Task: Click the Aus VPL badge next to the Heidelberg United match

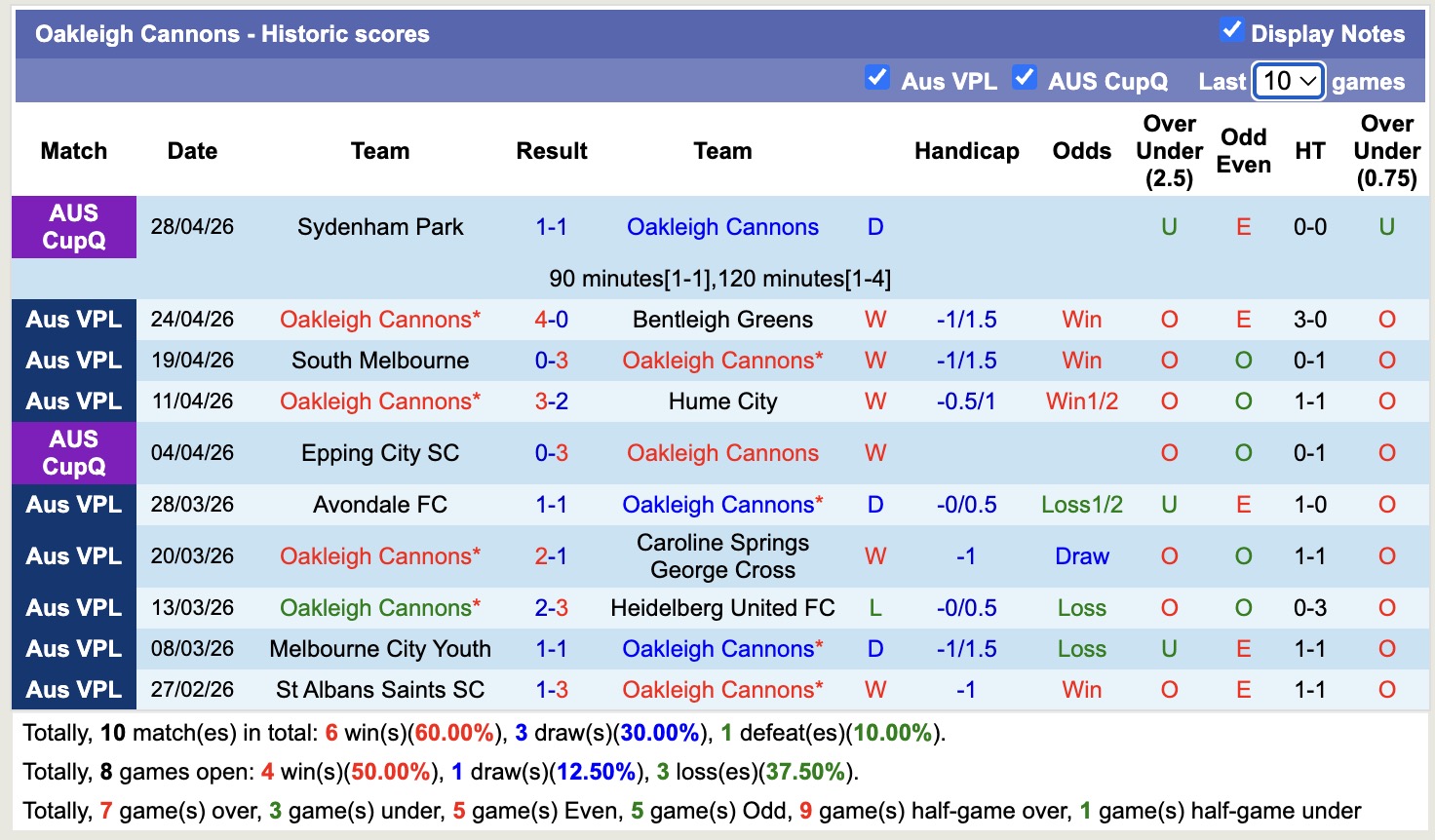Action: click(x=73, y=607)
